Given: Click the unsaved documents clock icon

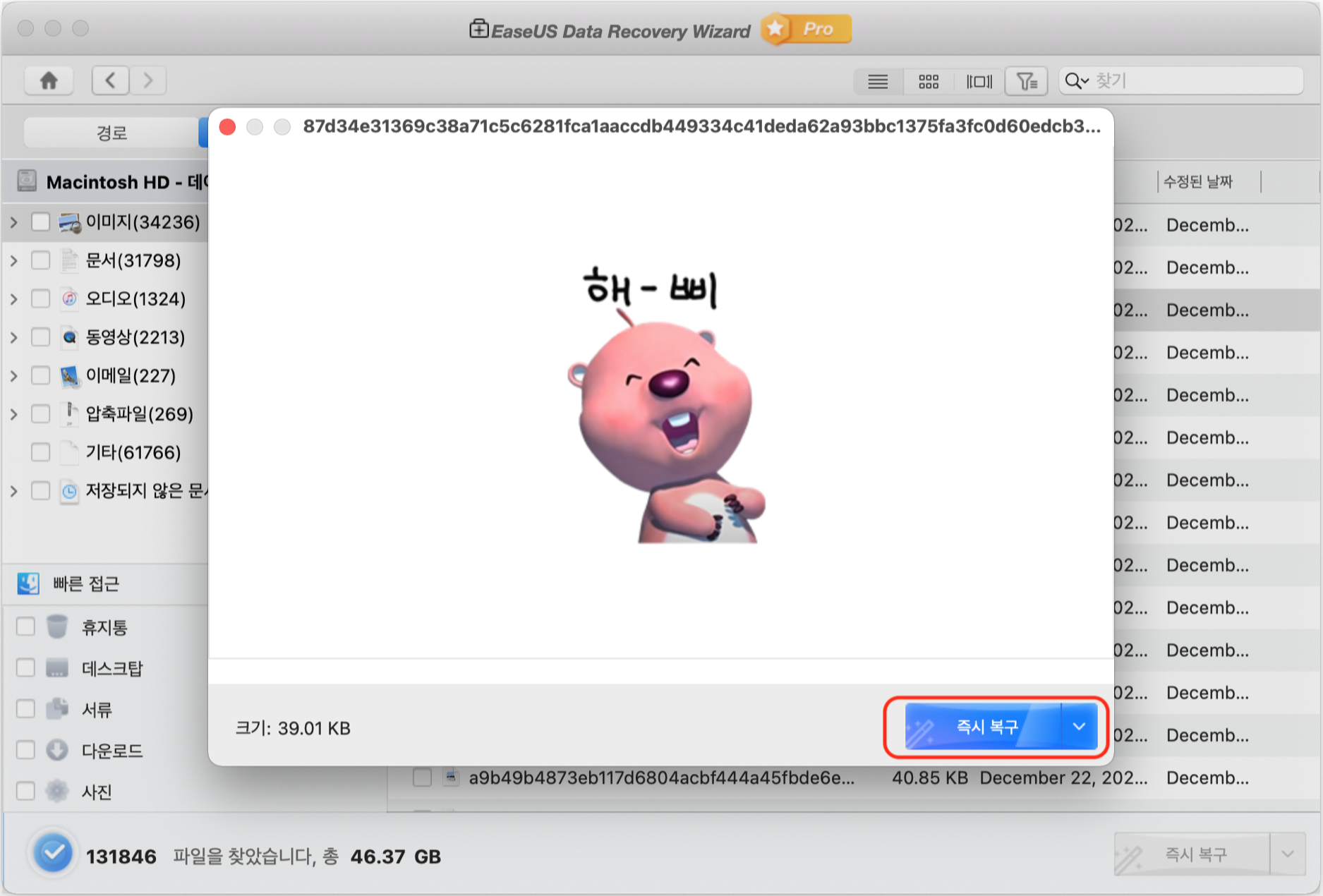Looking at the screenshot, I should click(69, 491).
